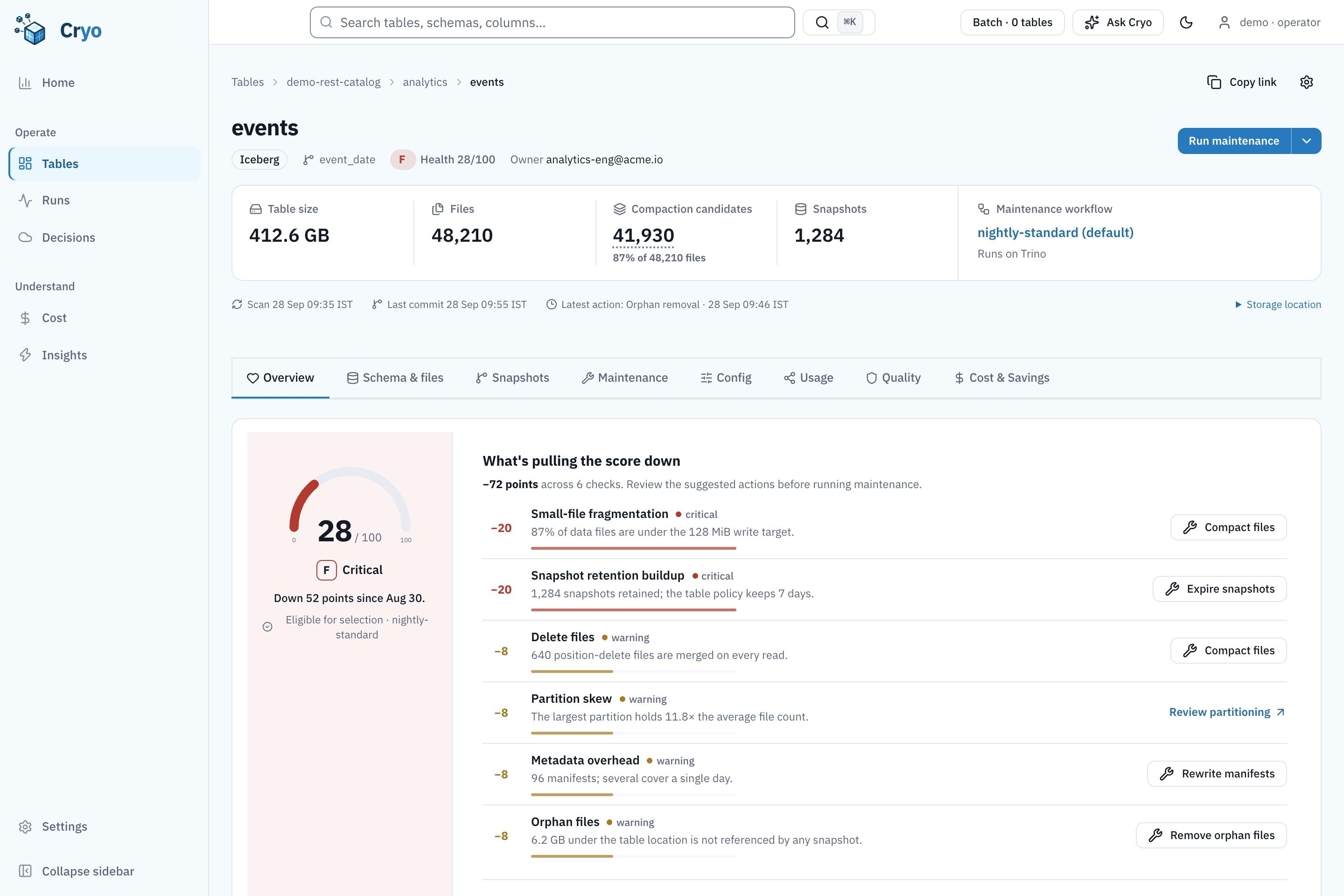Open the Run maintenance dropdown arrow
Image resolution: width=1344 pixels, height=896 pixels.
point(1306,141)
